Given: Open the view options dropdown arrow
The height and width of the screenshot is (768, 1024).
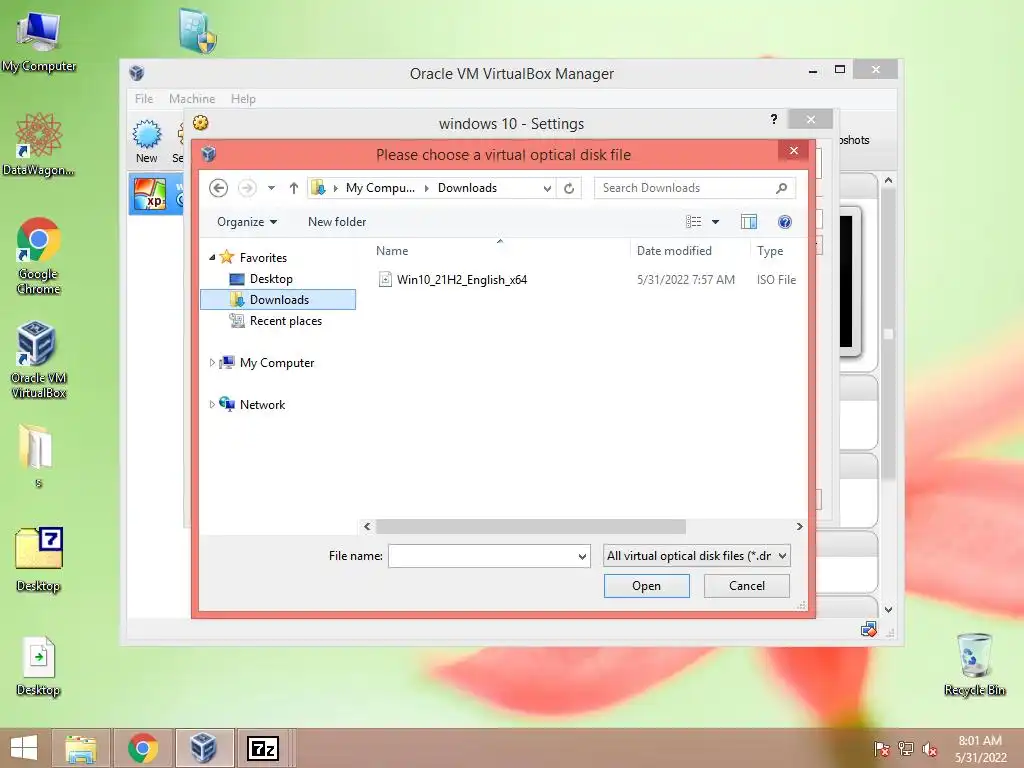Looking at the screenshot, I should 715,222.
